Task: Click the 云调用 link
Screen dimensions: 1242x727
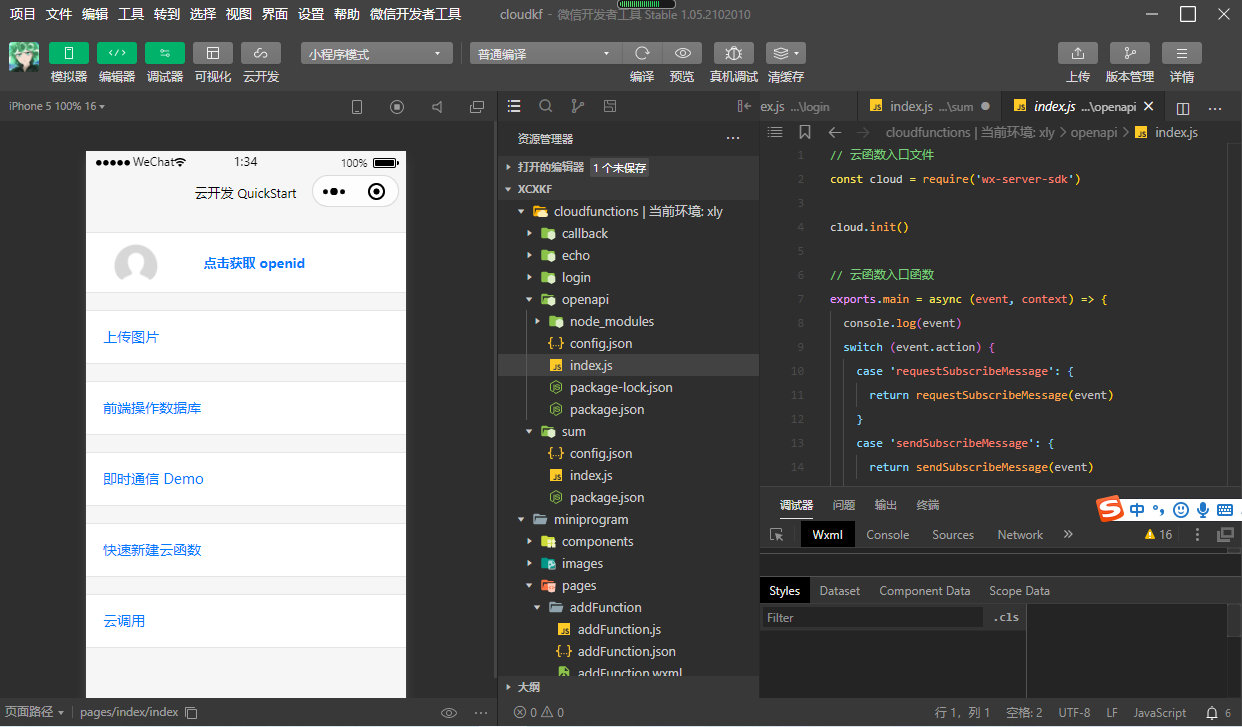Action: (124, 621)
